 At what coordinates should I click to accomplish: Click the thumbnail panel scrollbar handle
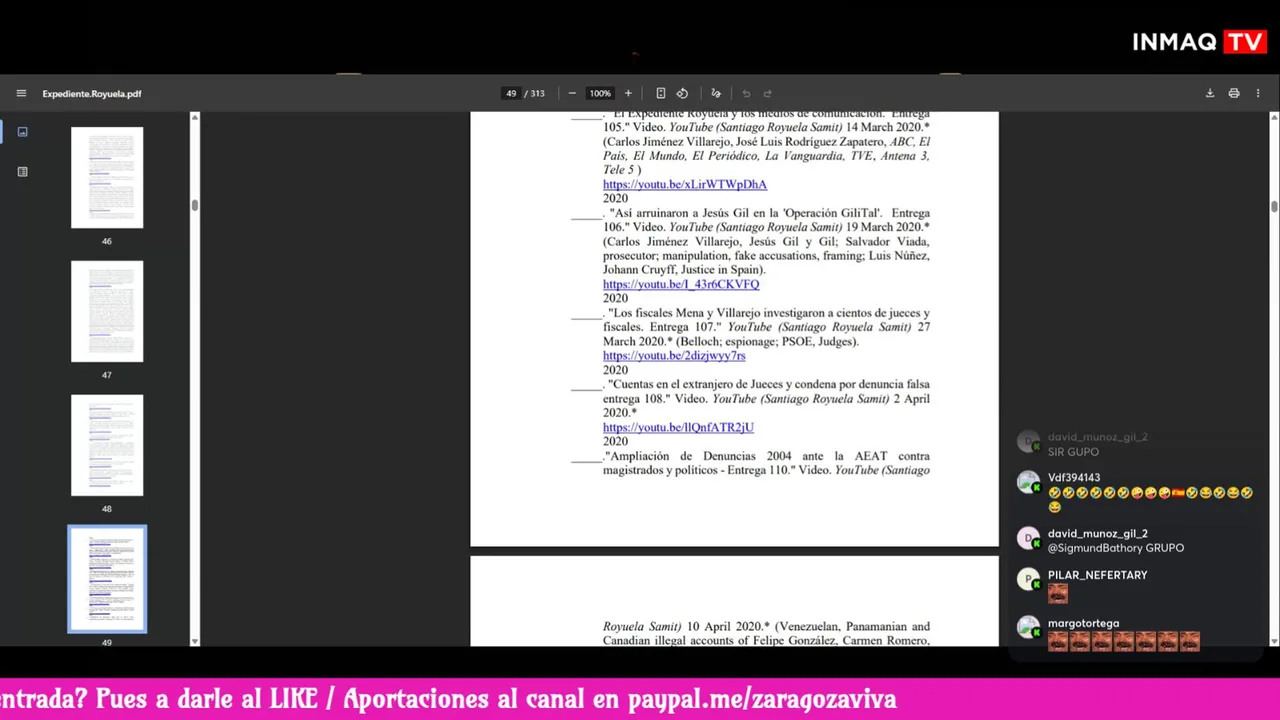click(195, 205)
